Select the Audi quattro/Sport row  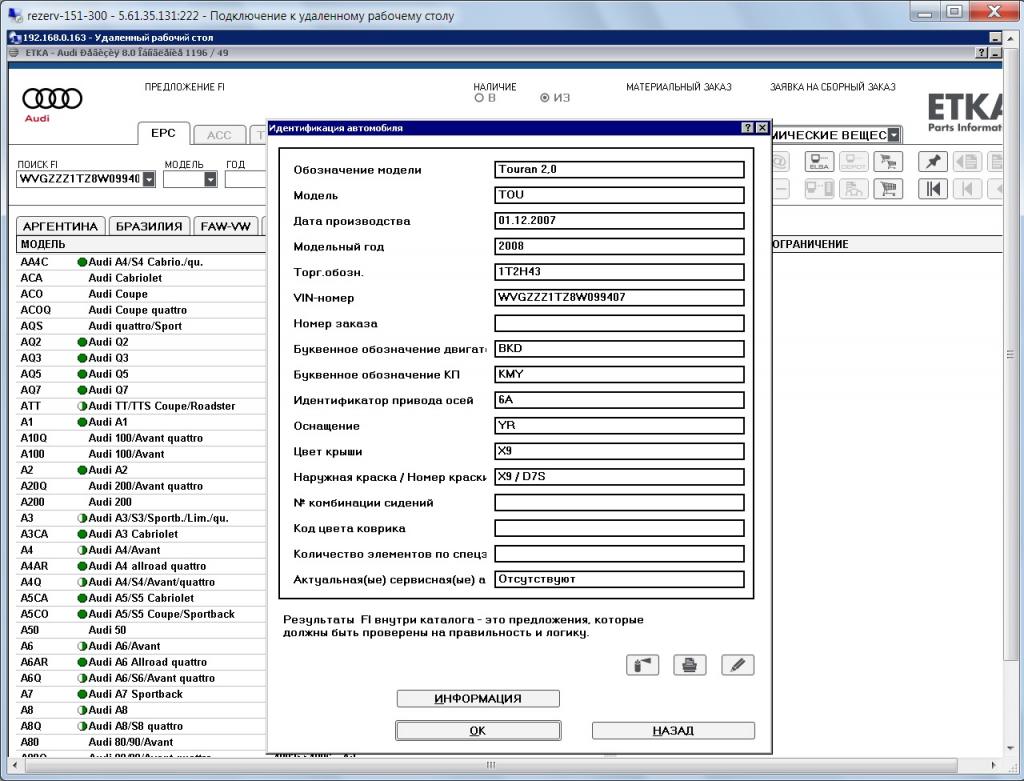tap(141, 326)
